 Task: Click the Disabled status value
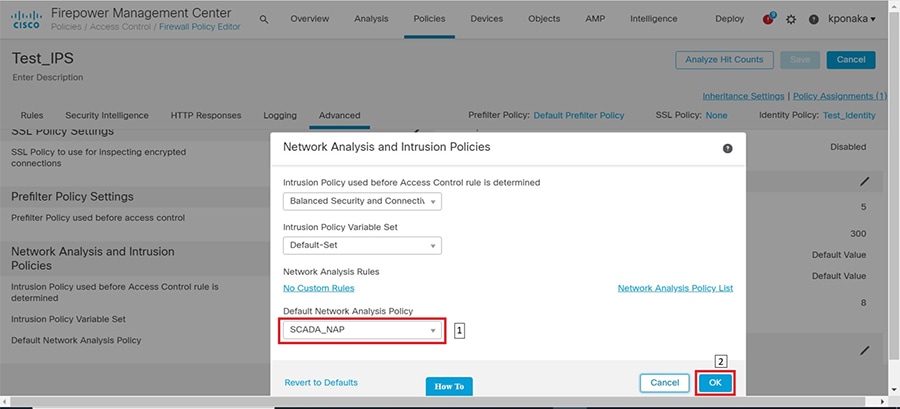pos(848,147)
